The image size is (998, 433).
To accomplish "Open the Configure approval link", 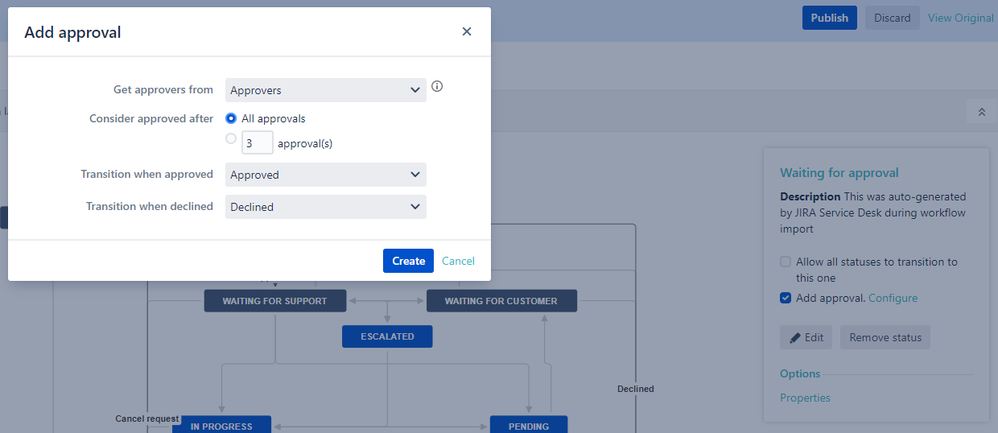I will 893,298.
